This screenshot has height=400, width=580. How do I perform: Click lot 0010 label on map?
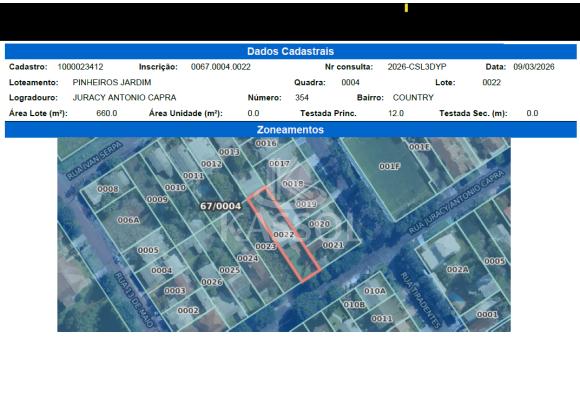point(175,188)
